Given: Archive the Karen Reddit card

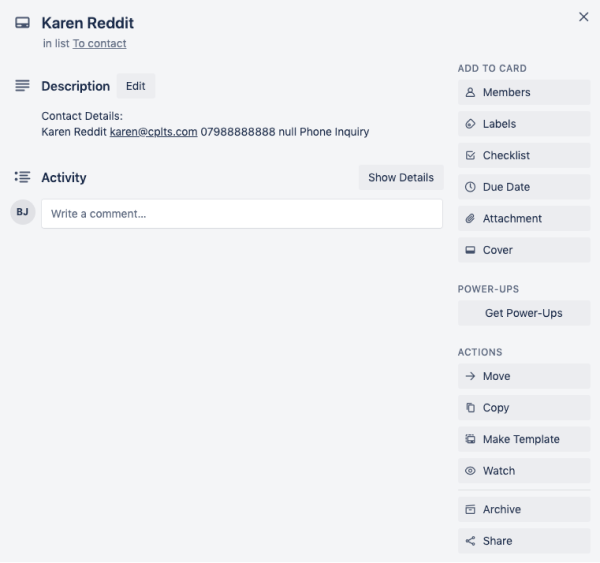Looking at the screenshot, I should (x=523, y=509).
